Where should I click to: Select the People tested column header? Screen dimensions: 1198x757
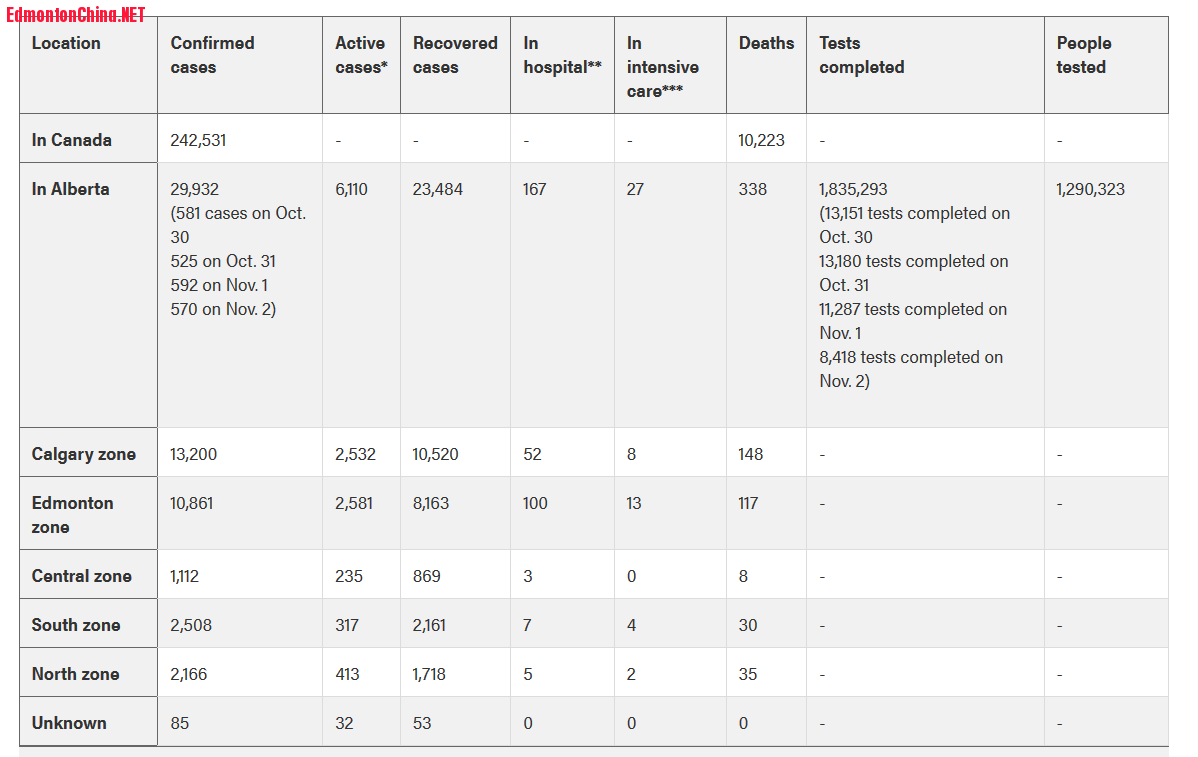point(1083,55)
